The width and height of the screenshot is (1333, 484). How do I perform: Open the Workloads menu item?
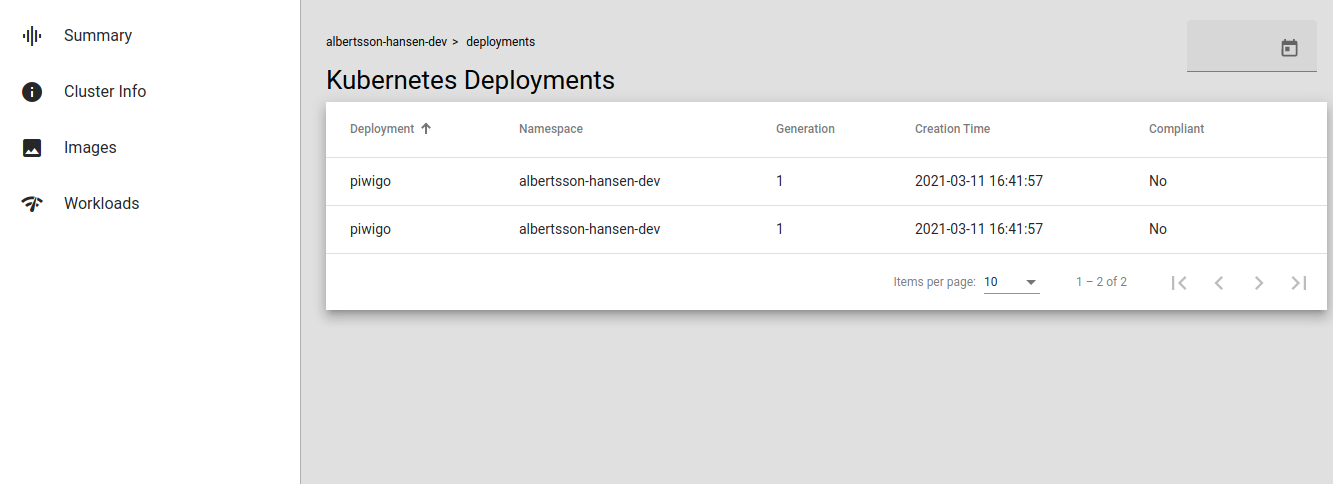pyautogui.click(x=101, y=204)
